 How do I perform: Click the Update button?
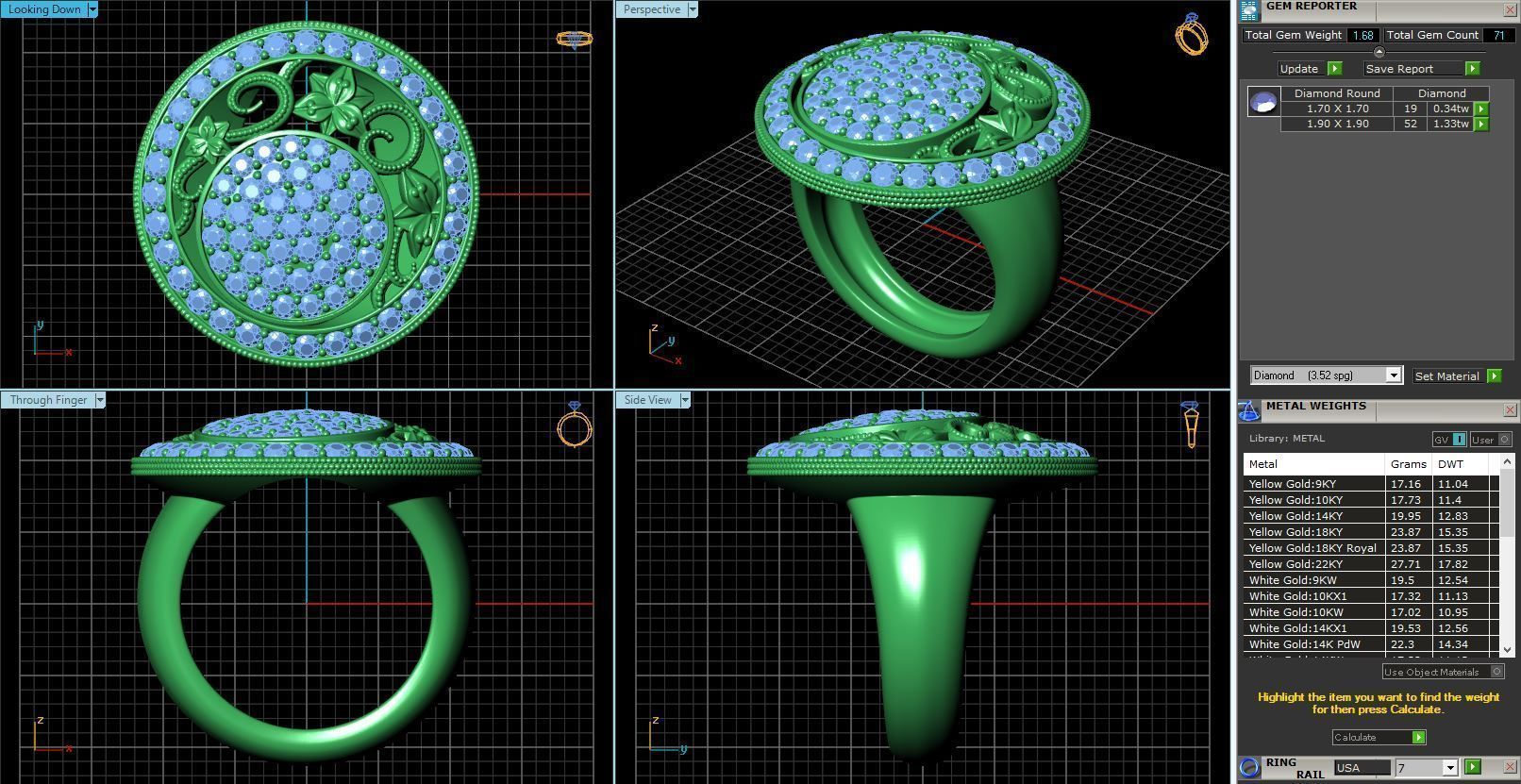[1299, 69]
